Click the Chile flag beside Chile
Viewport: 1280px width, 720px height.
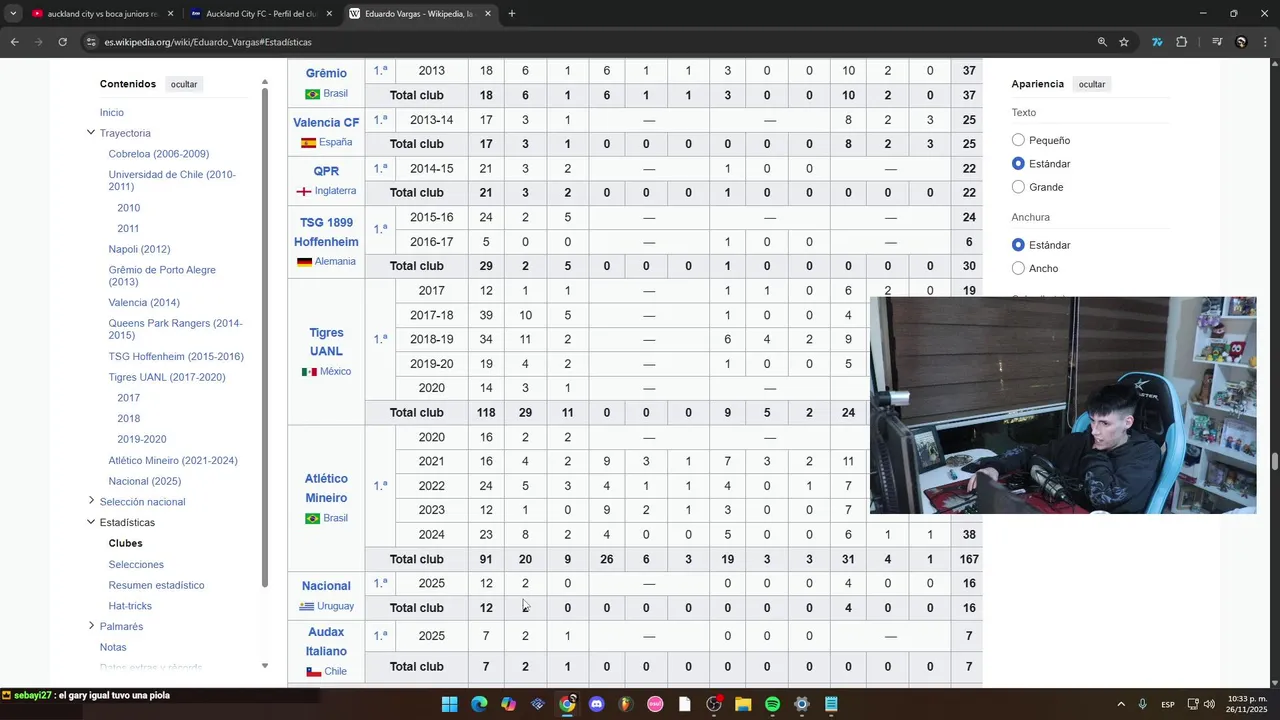pyautogui.click(x=314, y=672)
